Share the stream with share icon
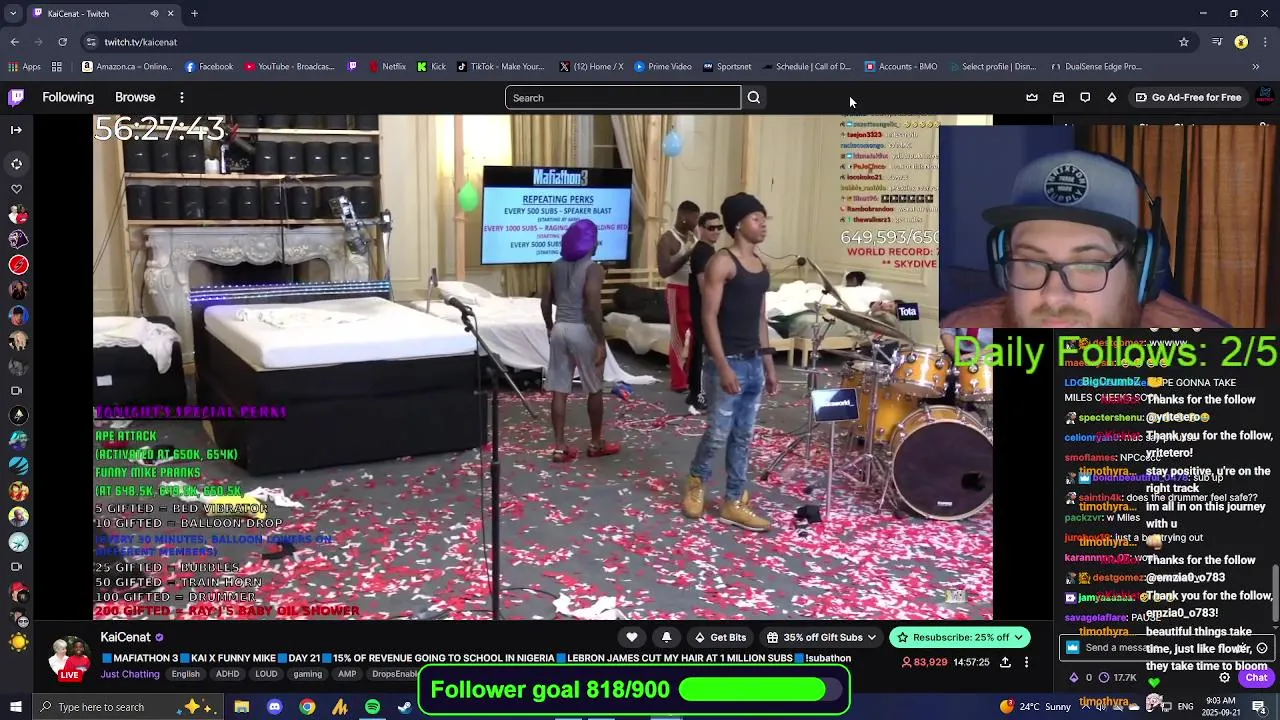This screenshot has height=720, width=1280. (1005, 662)
